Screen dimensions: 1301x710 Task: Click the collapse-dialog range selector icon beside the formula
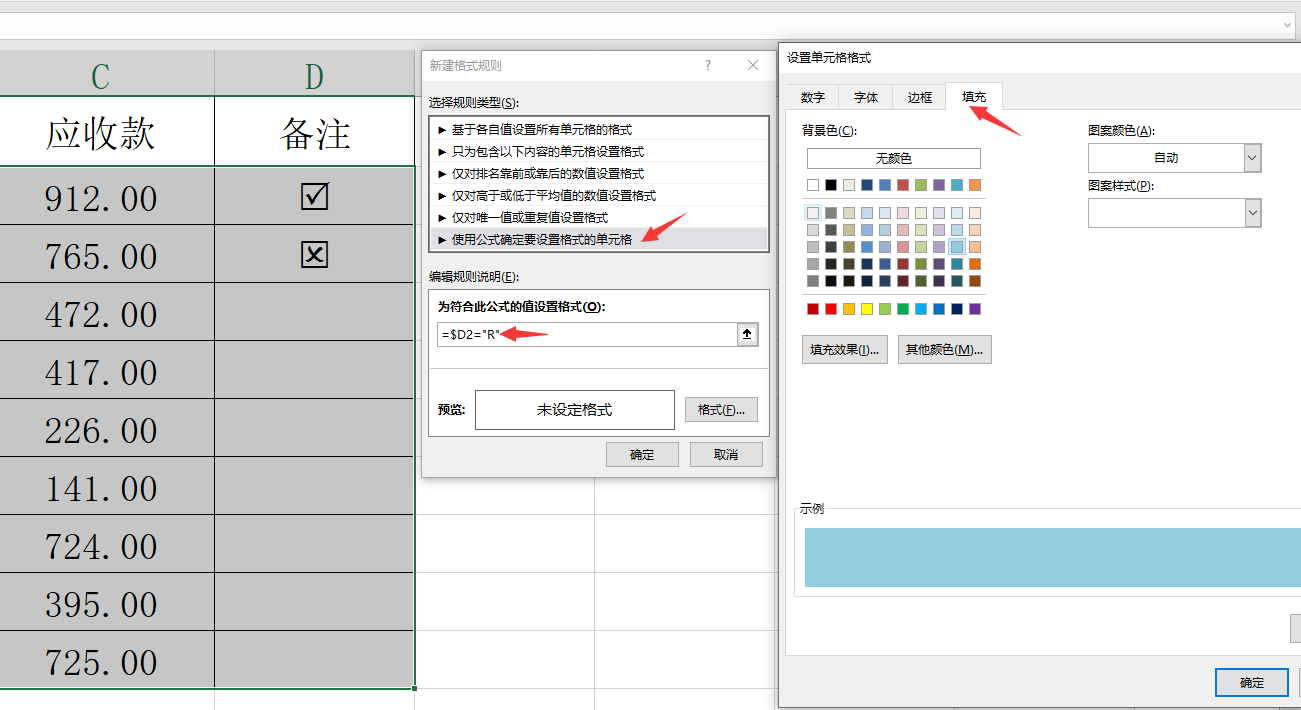tap(747, 335)
